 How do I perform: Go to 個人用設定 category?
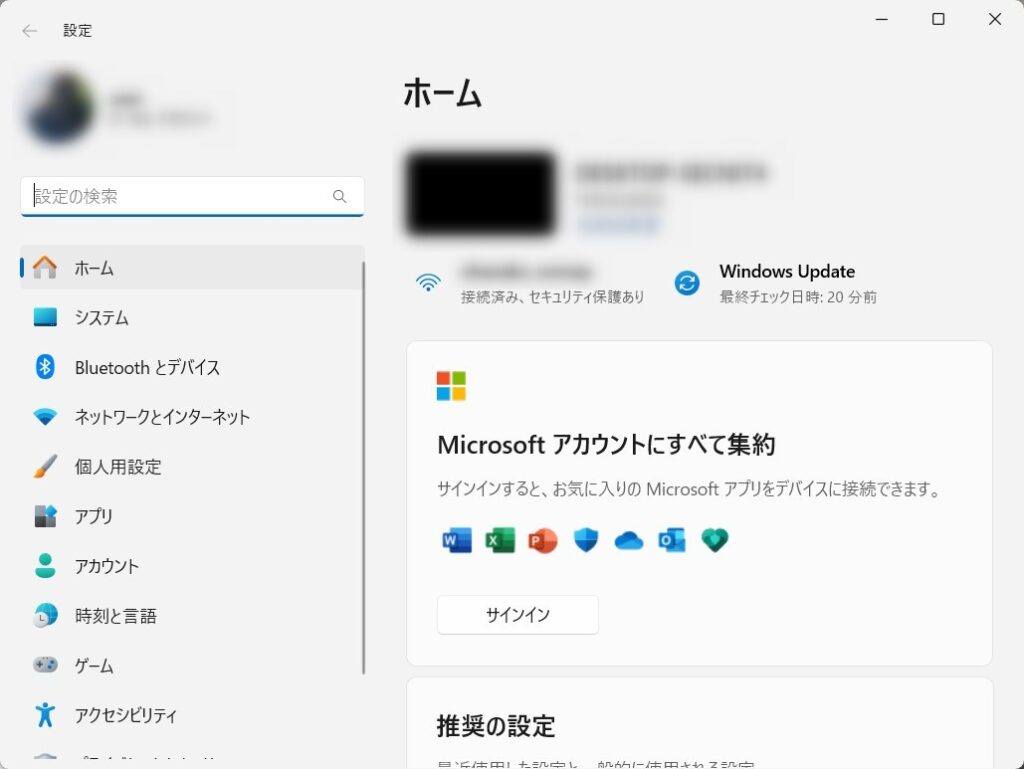(117, 467)
